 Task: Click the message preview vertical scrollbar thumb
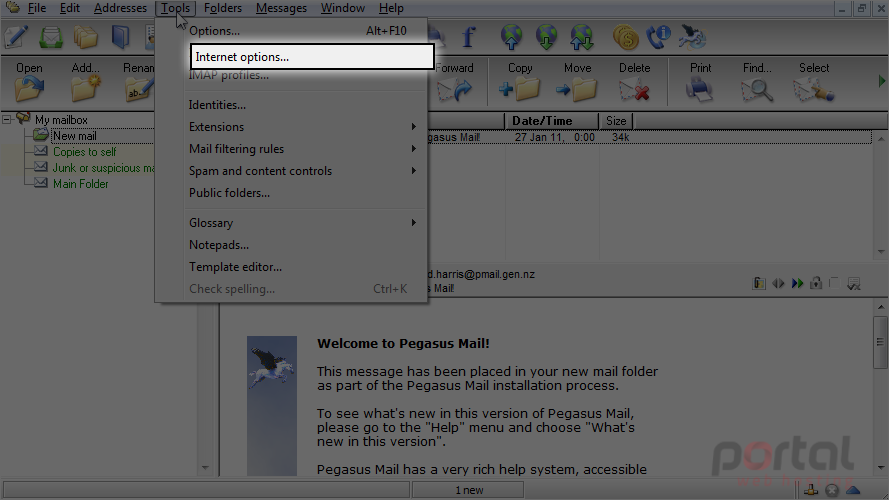click(880, 342)
